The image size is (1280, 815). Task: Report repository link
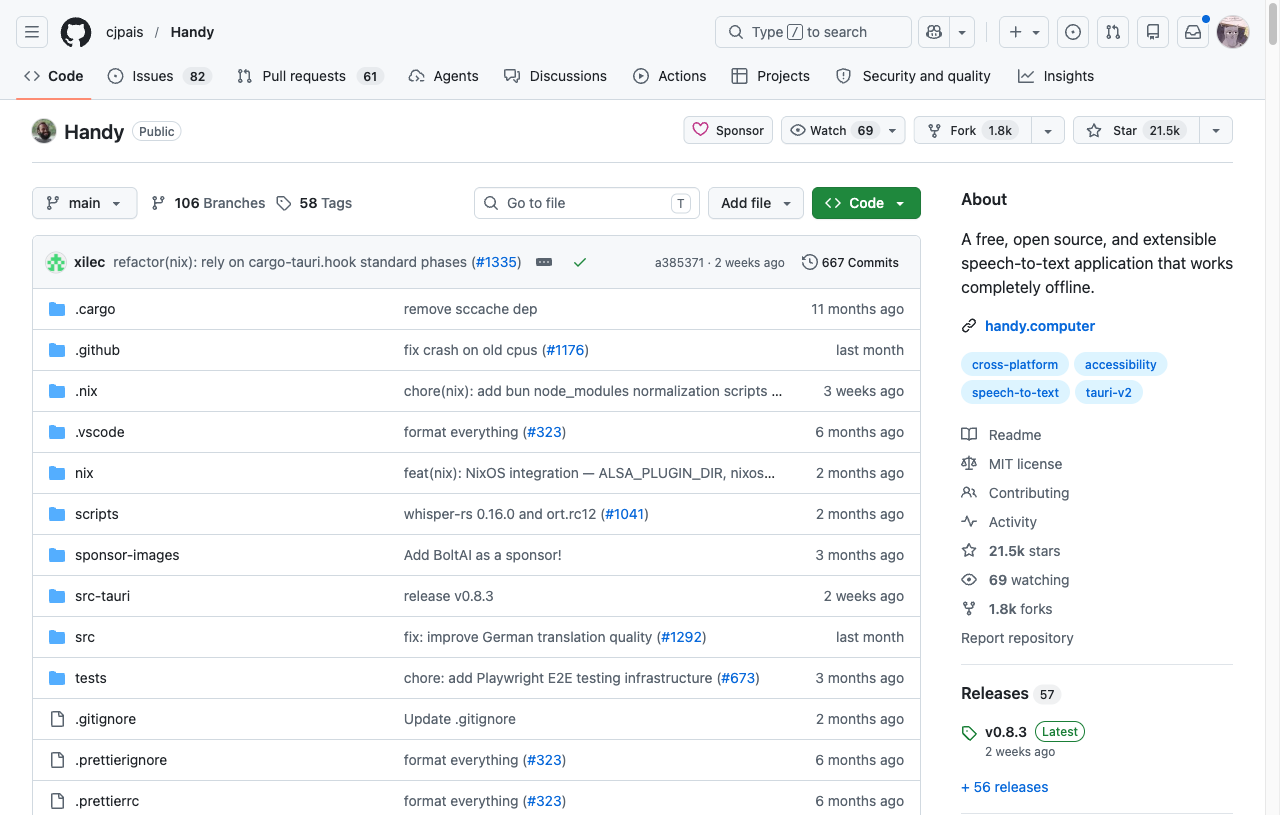coord(1017,638)
